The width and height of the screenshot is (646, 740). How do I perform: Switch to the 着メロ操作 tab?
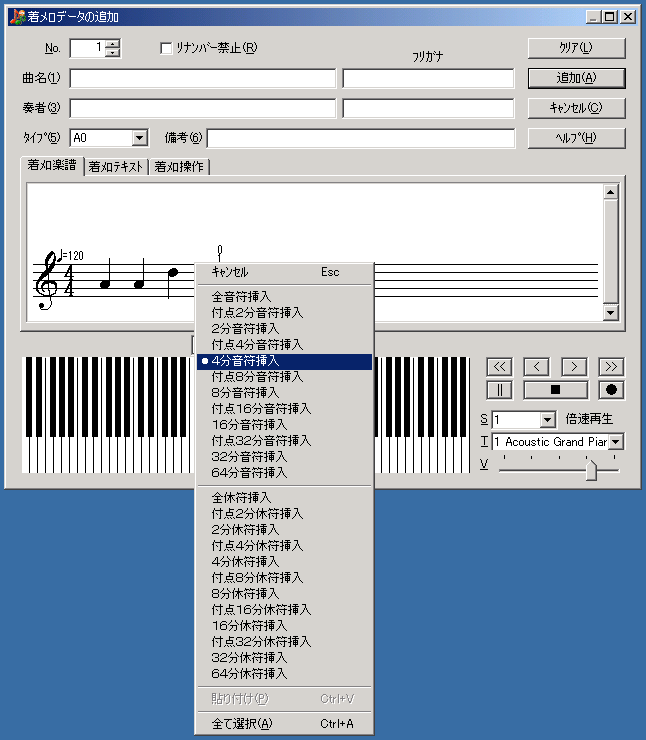pos(179,167)
